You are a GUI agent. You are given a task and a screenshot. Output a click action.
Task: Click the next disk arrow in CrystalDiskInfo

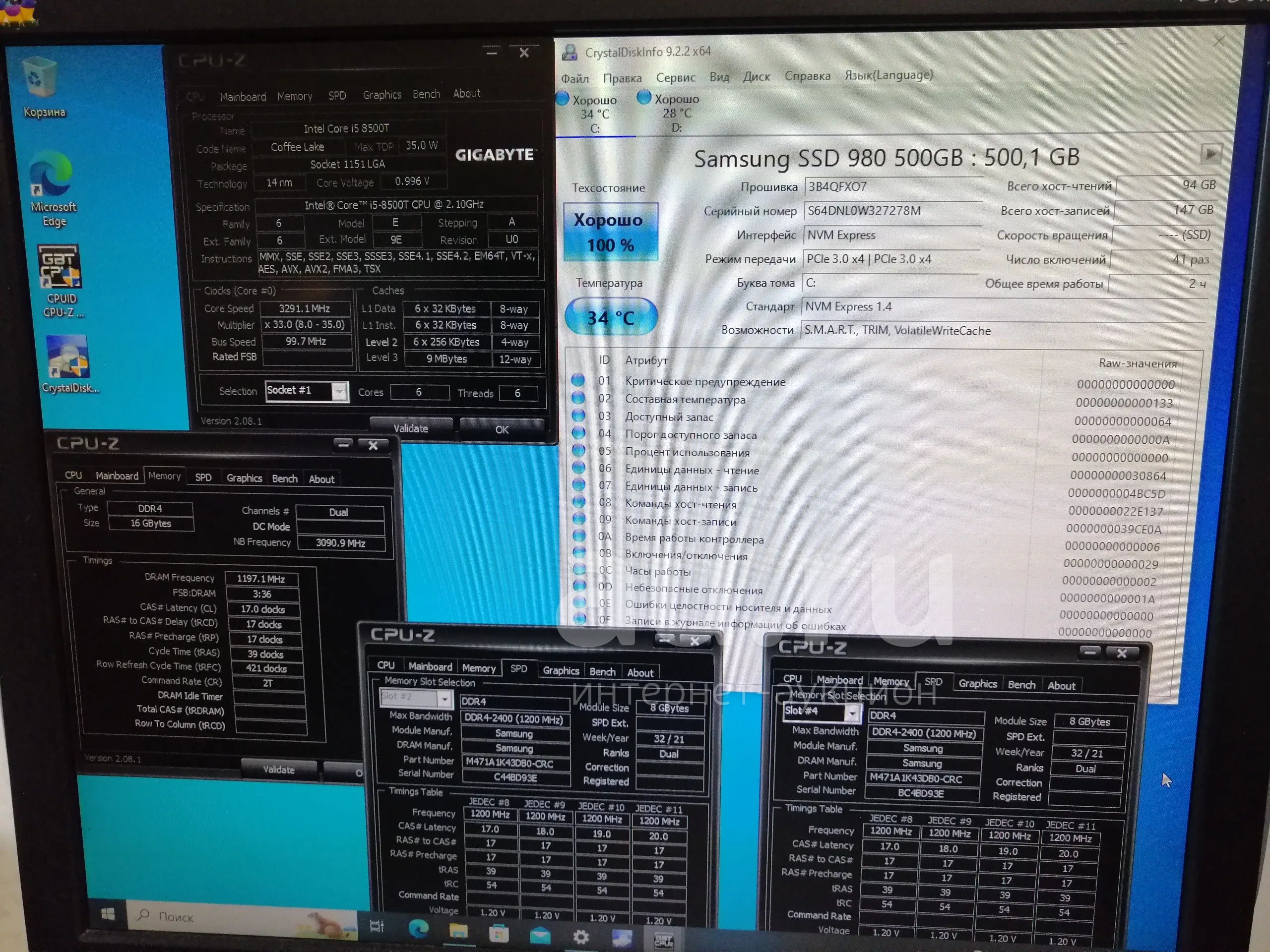click(x=1211, y=153)
